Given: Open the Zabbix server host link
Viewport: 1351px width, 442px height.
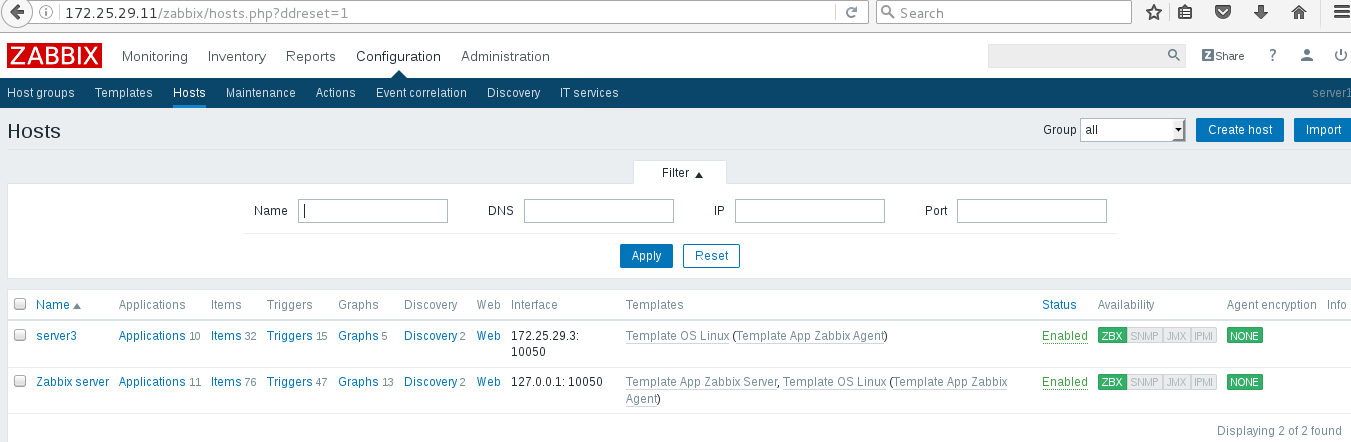Looking at the screenshot, I should 73,382.
